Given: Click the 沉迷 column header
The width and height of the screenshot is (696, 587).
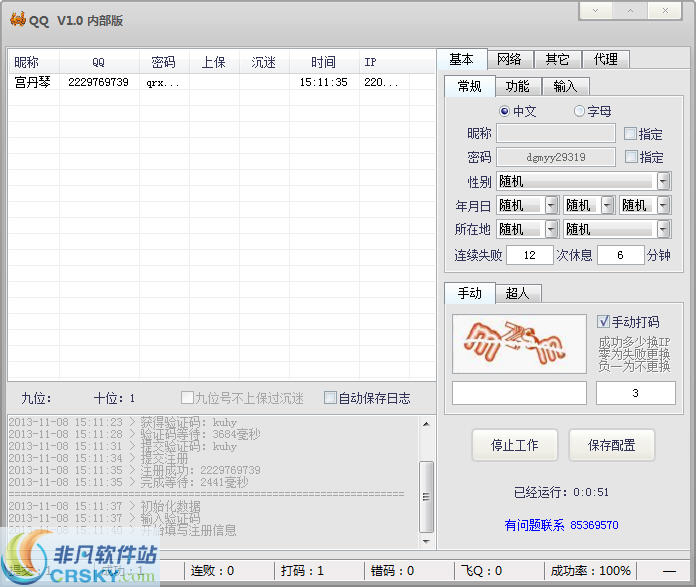Looking at the screenshot, I should pos(264,62).
